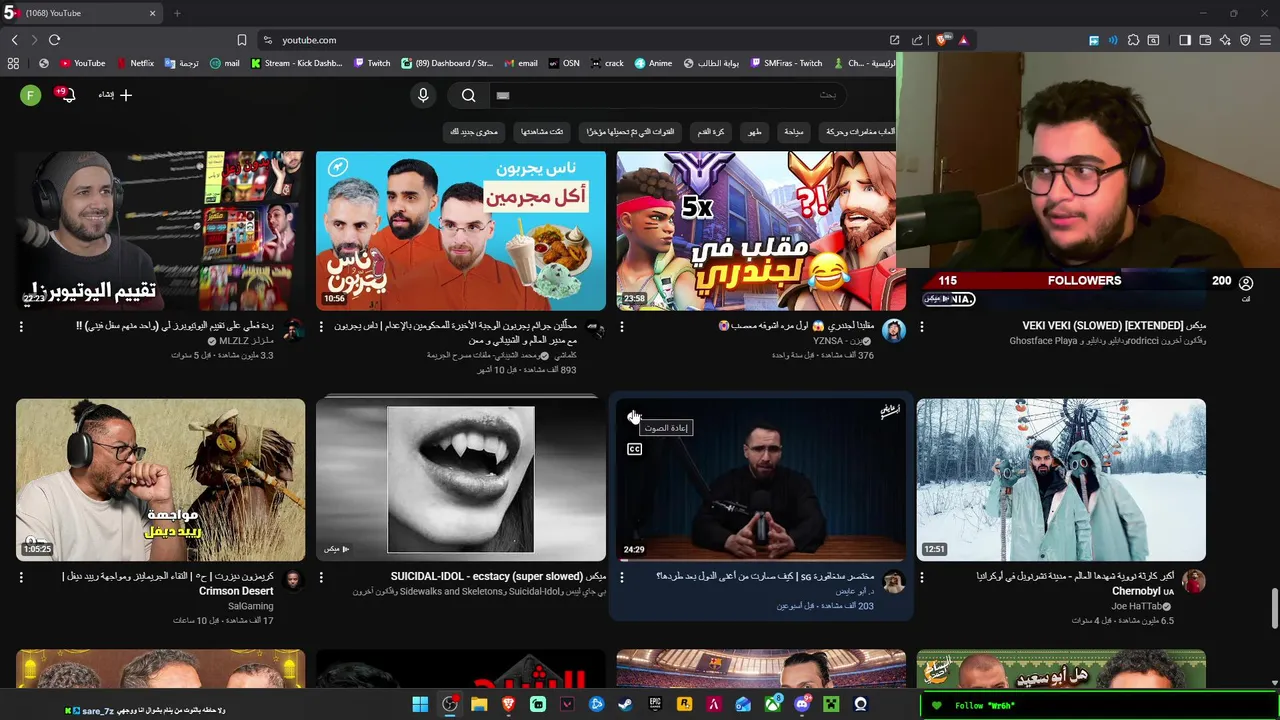Click the Brave Shields lion icon
1280x720 pixels.
[x=942, y=40]
